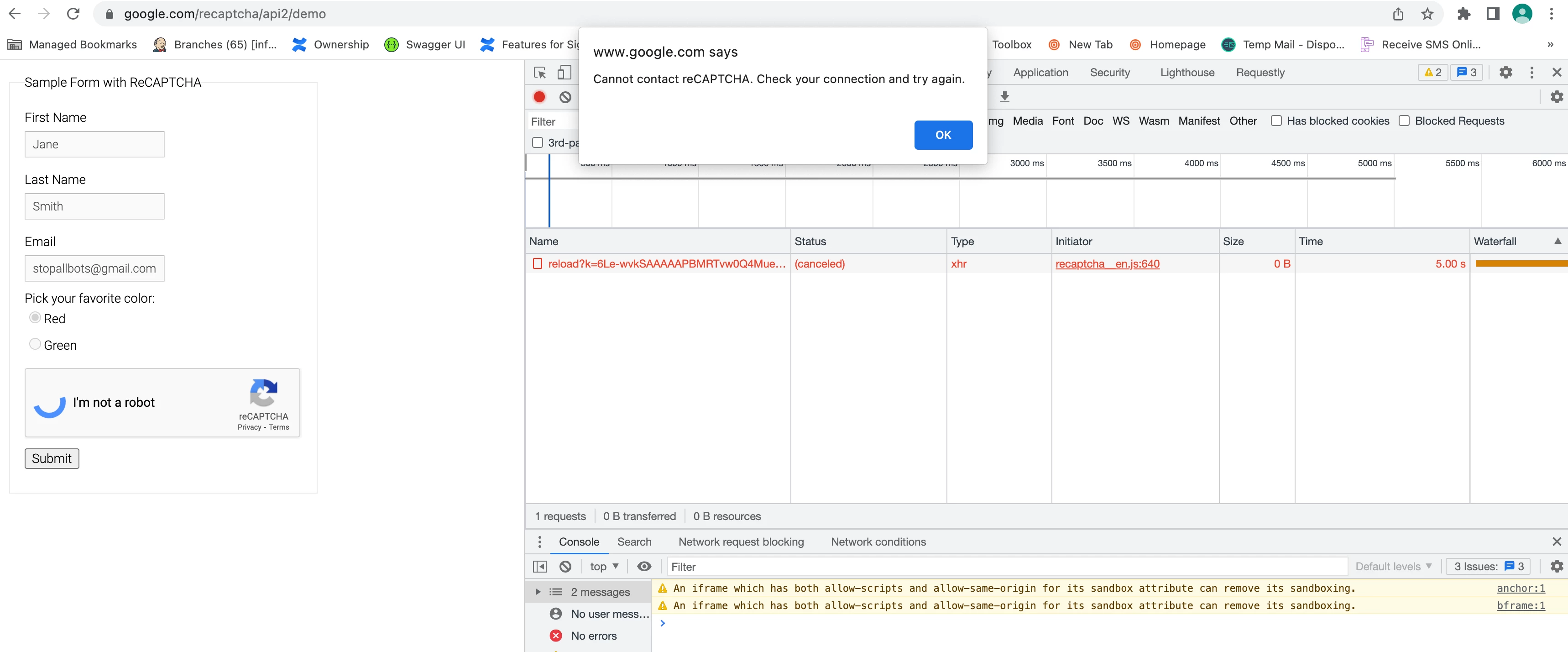
Task: Open the Default levels dropdown
Action: (1394, 567)
